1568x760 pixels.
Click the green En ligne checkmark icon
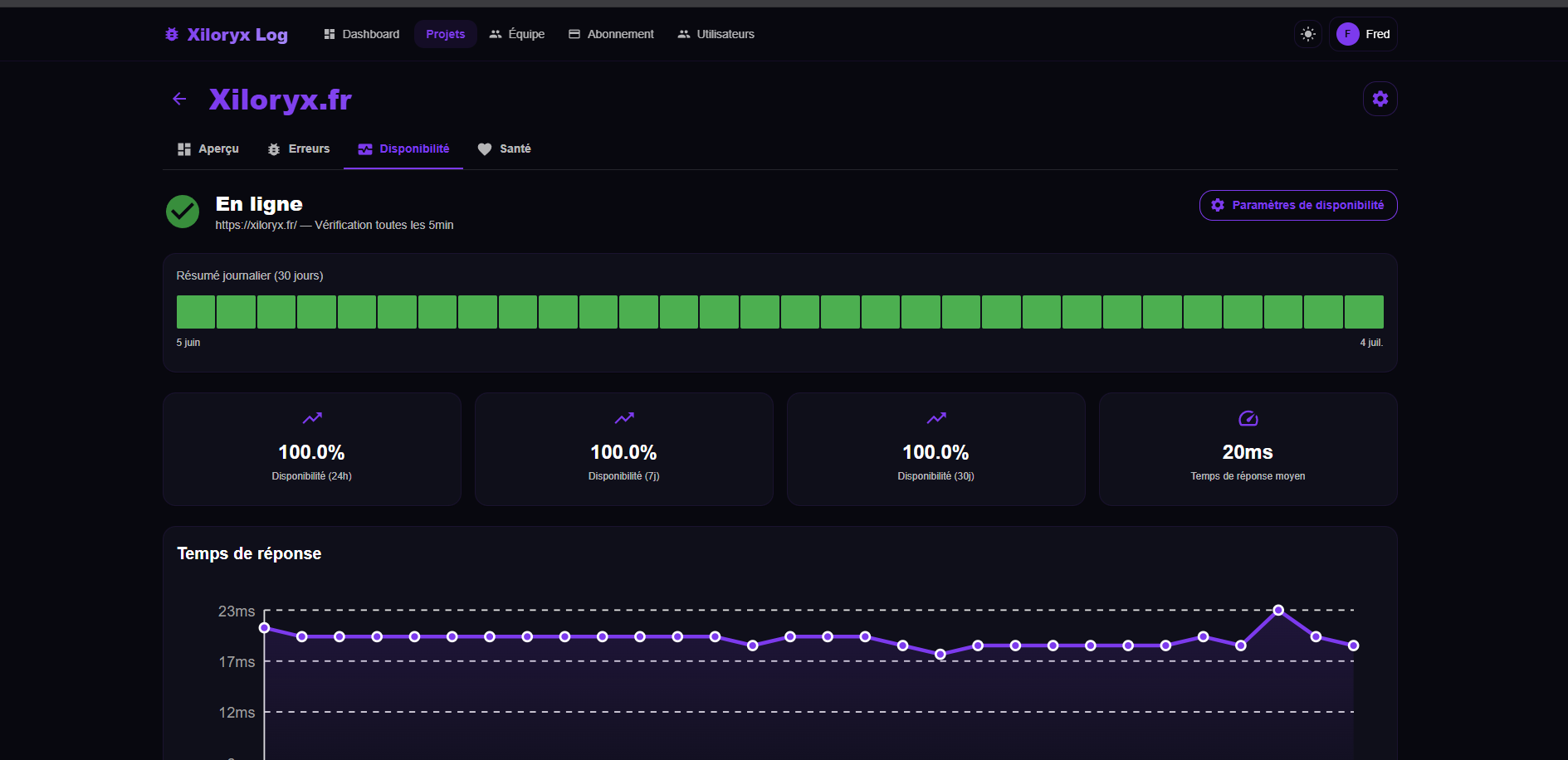point(183,212)
